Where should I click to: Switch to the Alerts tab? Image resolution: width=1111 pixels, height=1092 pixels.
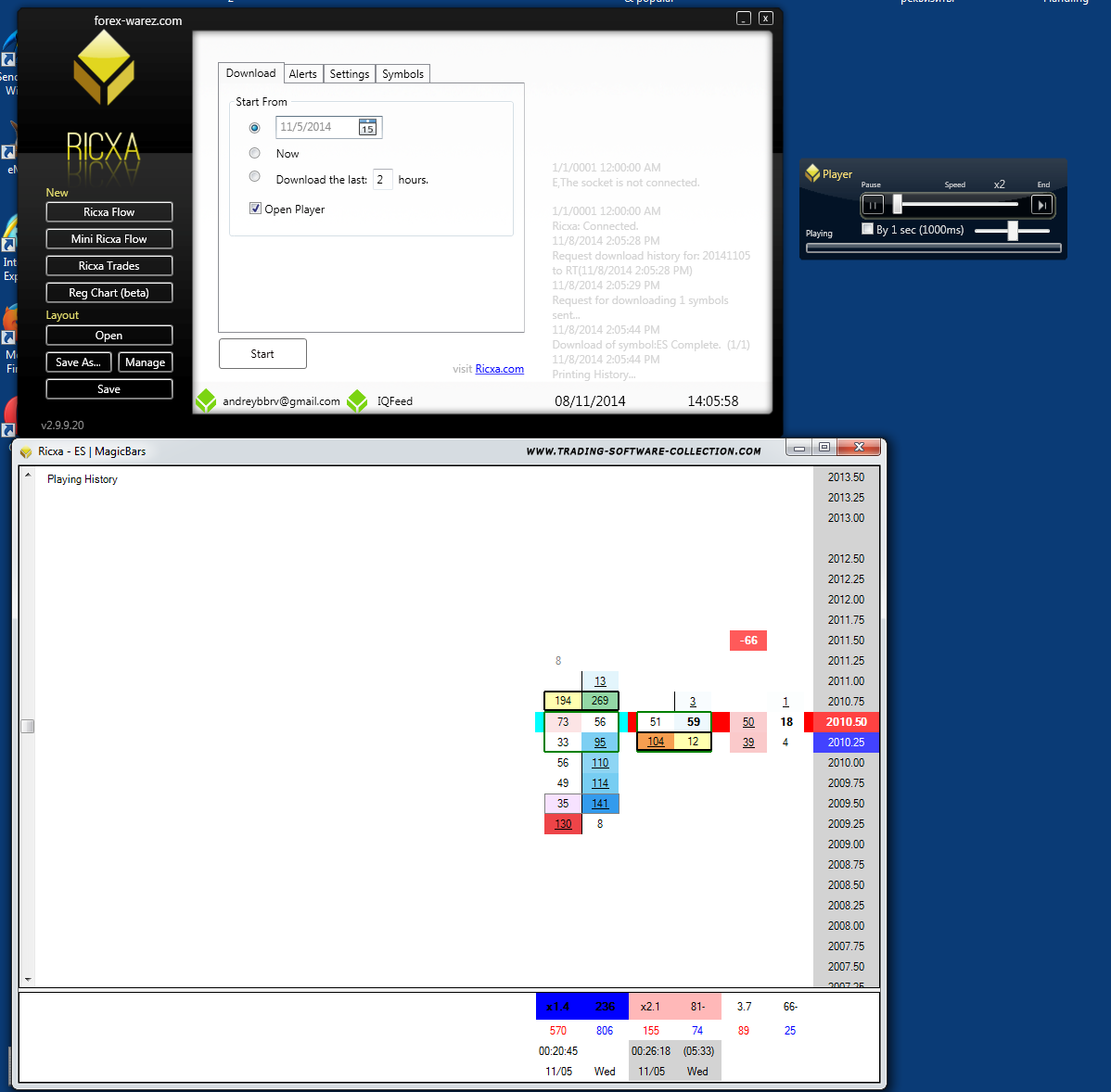pyautogui.click(x=302, y=74)
